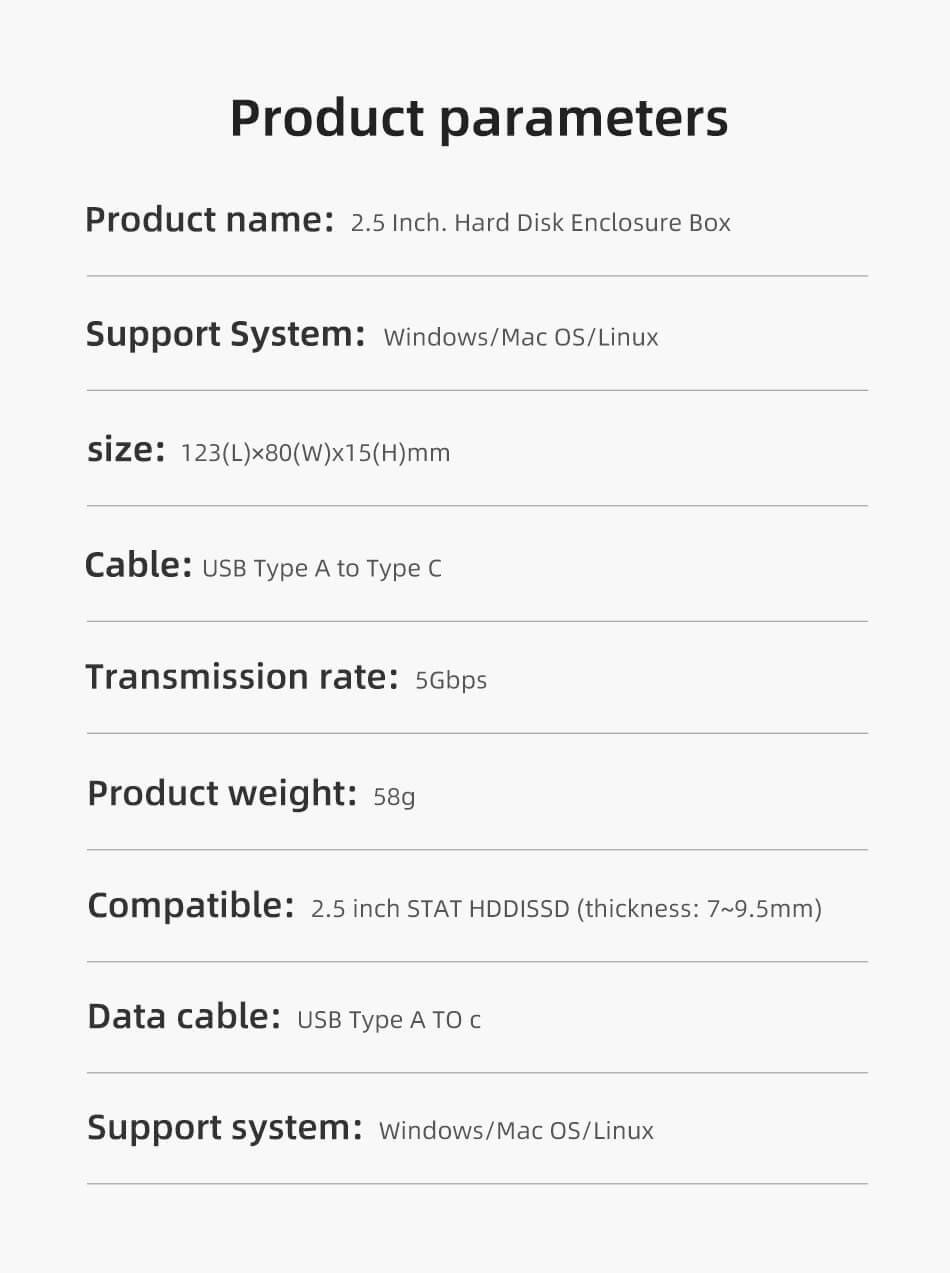950x1273 pixels.
Task: Select the Product name label
Action: [x=209, y=220]
